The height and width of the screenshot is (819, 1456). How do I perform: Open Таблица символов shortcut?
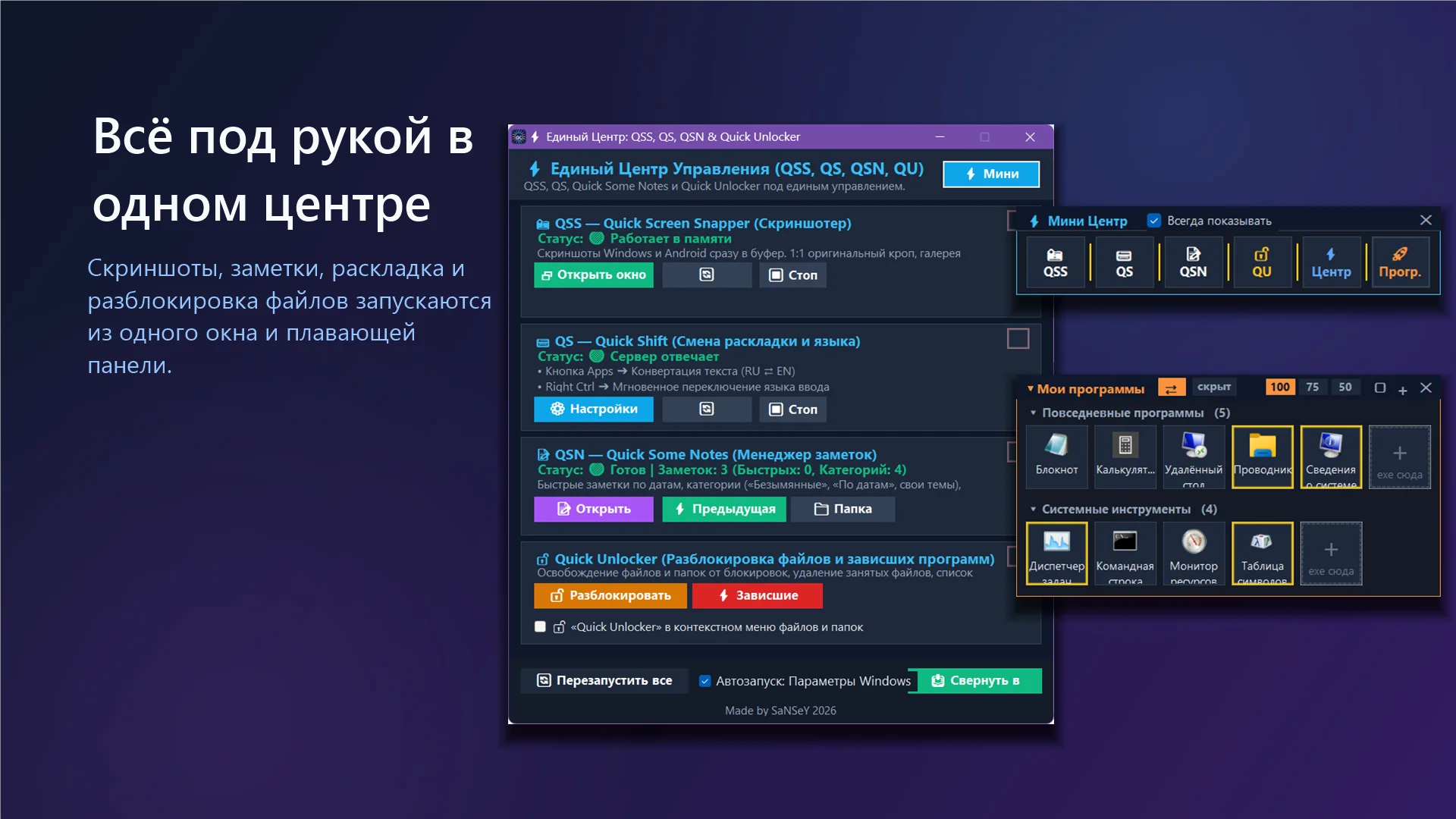pyautogui.click(x=1263, y=553)
